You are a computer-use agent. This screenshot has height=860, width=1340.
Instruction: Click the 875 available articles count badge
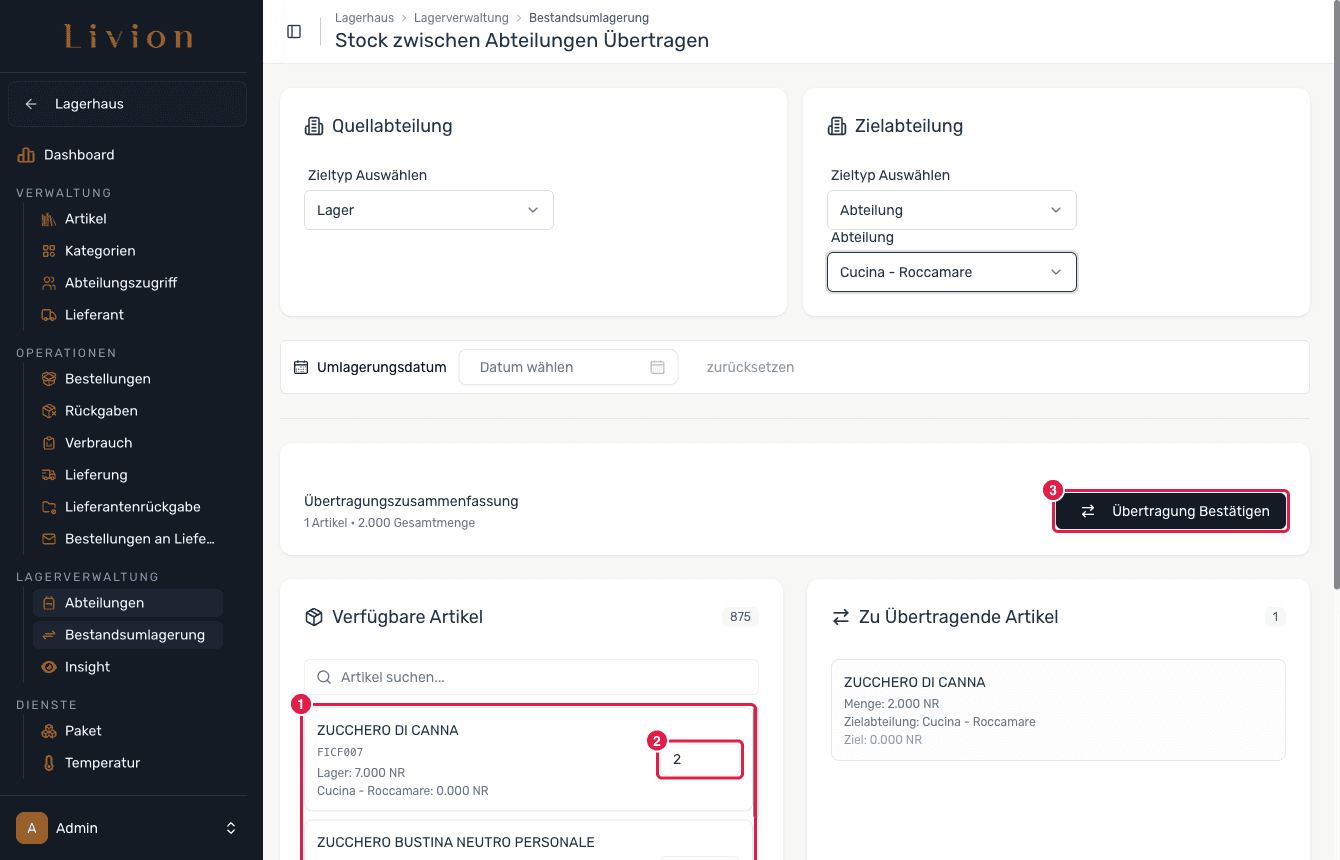(x=740, y=617)
